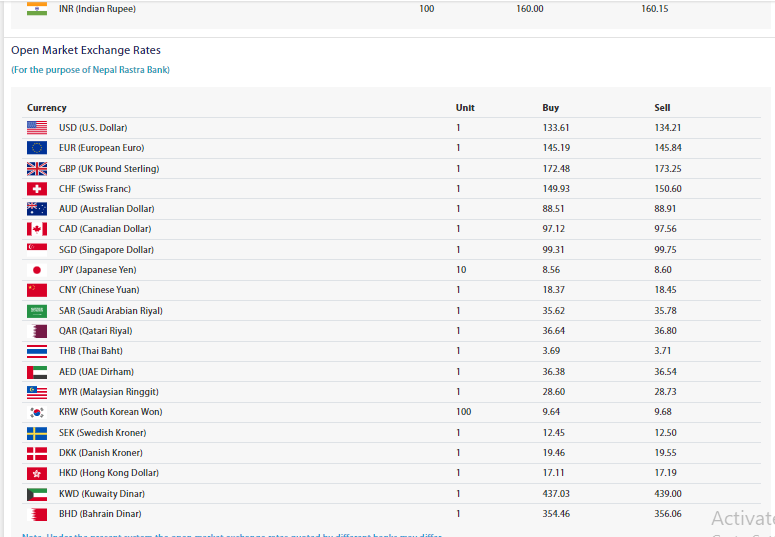775x537 pixels.
Task: Click the European Euro flag icon
Action: coord(37,148)
